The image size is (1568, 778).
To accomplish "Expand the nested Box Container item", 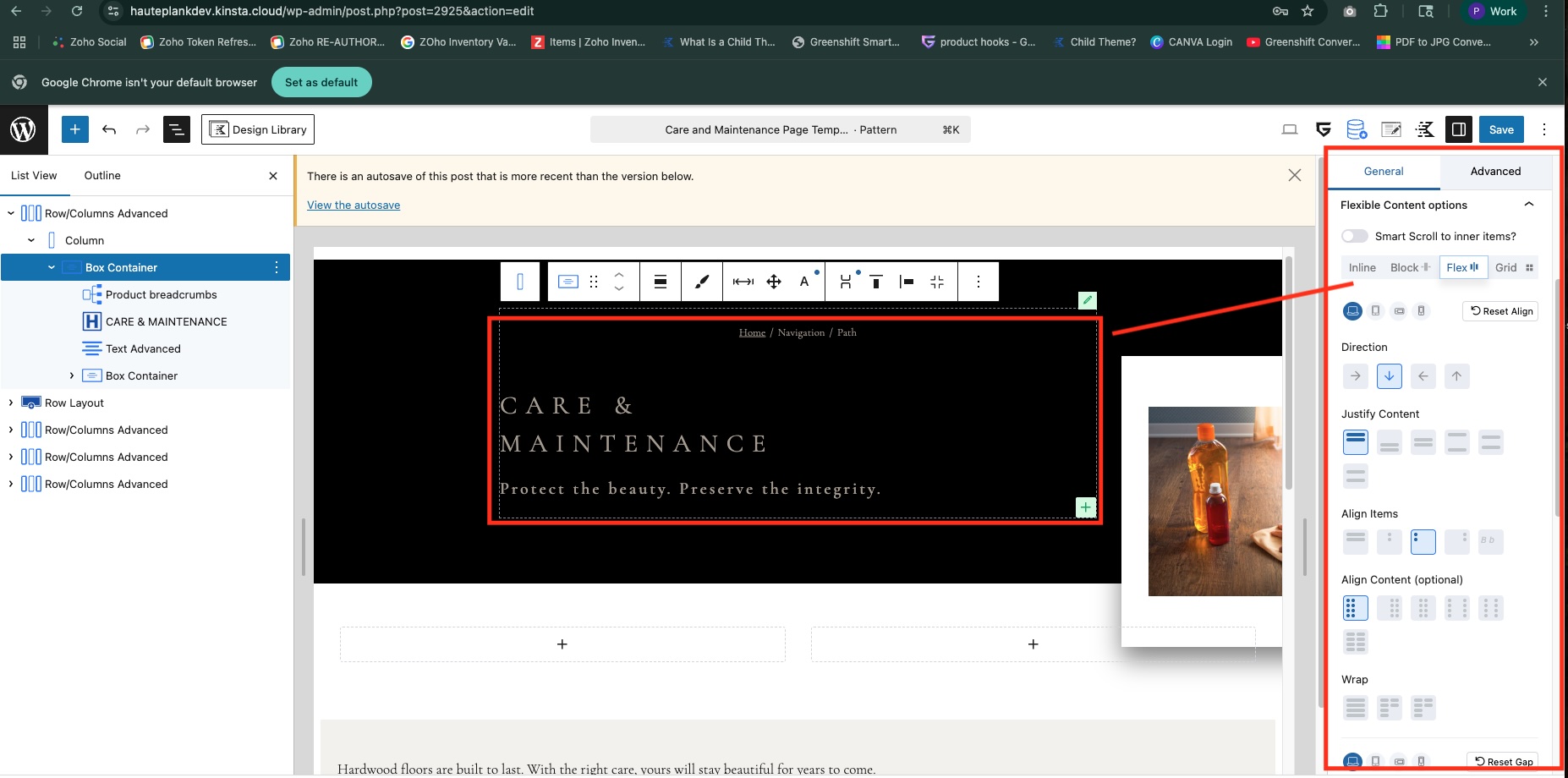I will click(x=72, y=375).
